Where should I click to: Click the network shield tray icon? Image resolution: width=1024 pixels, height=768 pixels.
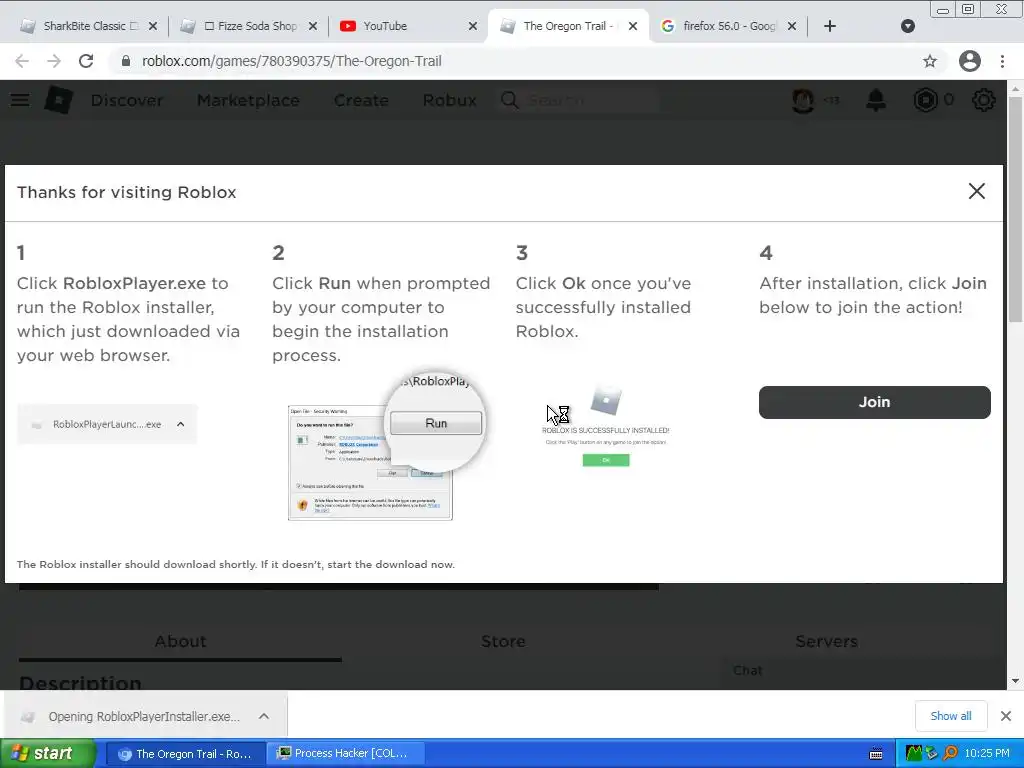click(931, 754)
